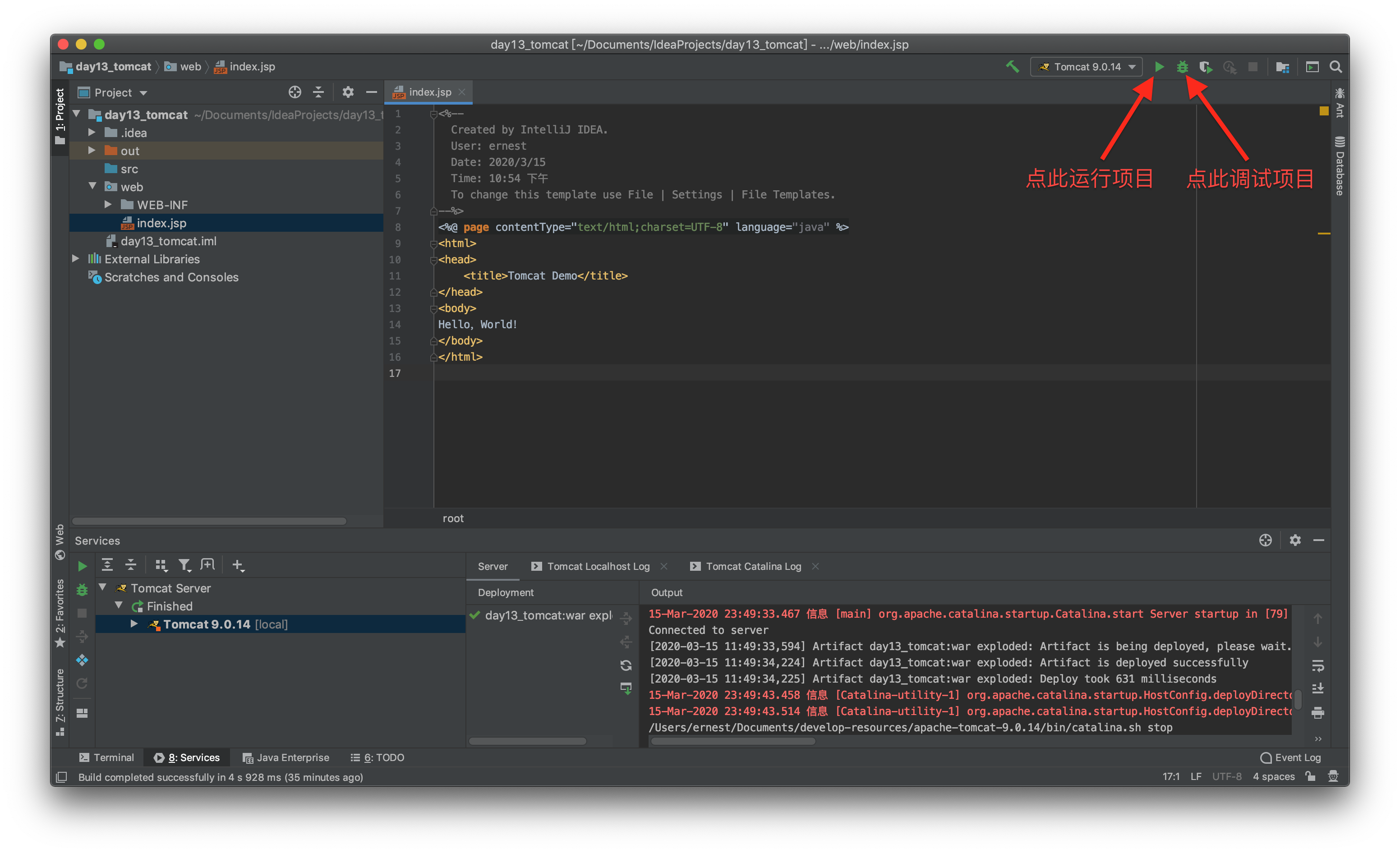Screen dimensions: 1400x853
Task: Click Run with Coverage icon
Action: tap(1206, 67)
